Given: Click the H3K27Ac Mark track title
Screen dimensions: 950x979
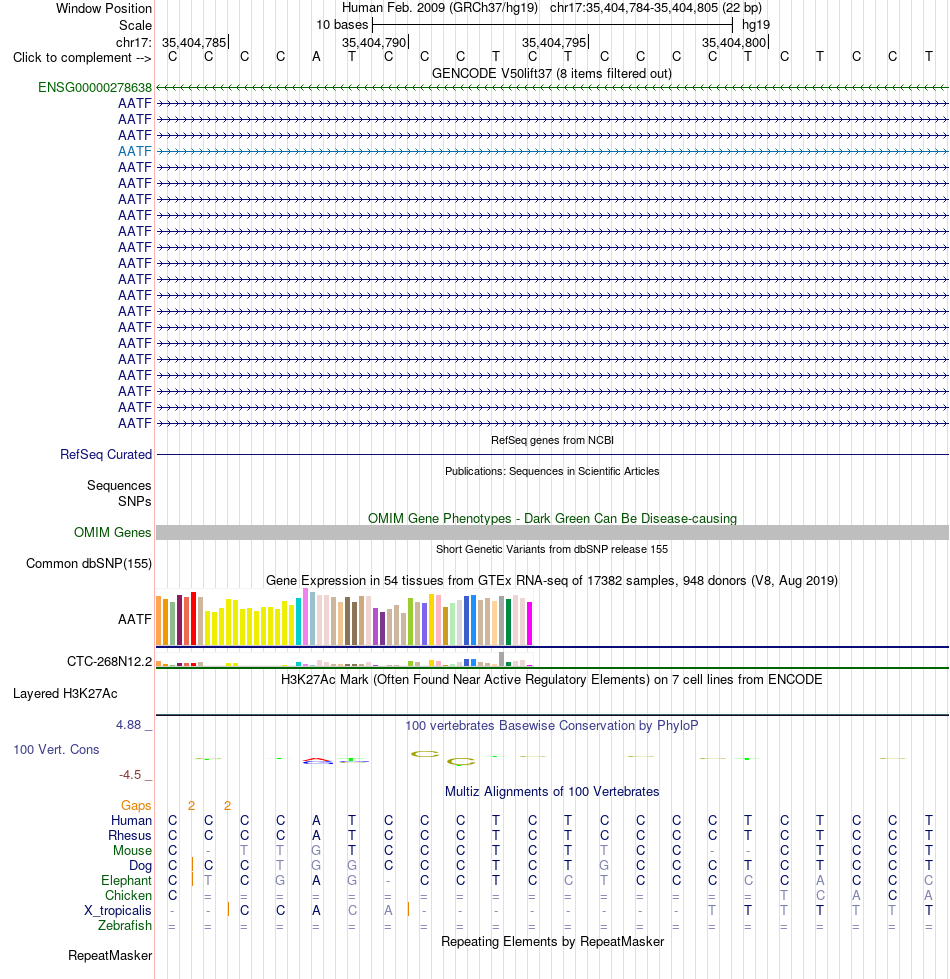Looking at the screenshot, I should coord(552,679).
